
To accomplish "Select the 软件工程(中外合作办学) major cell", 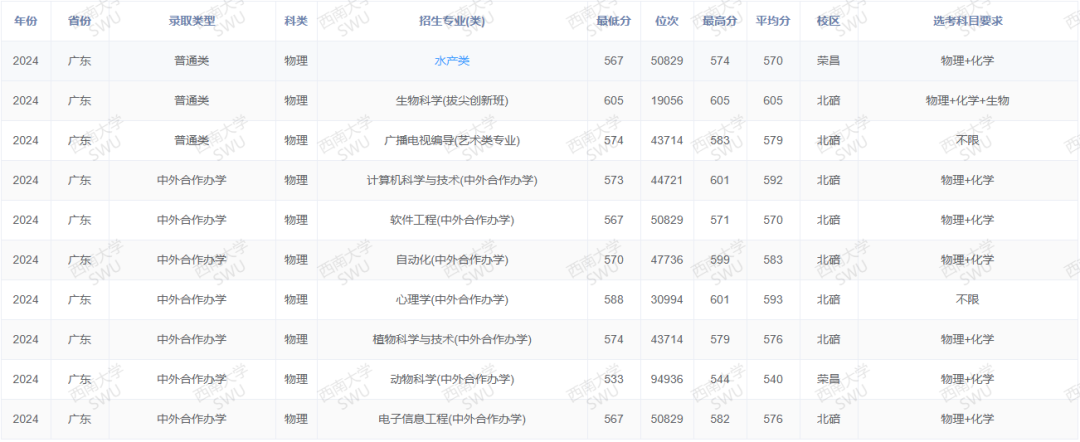I will point(452,220).
